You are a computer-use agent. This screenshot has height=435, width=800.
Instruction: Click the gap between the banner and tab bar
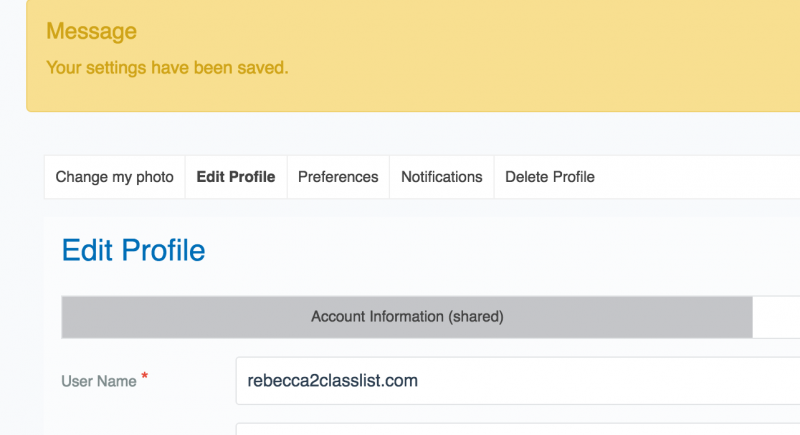408,134
